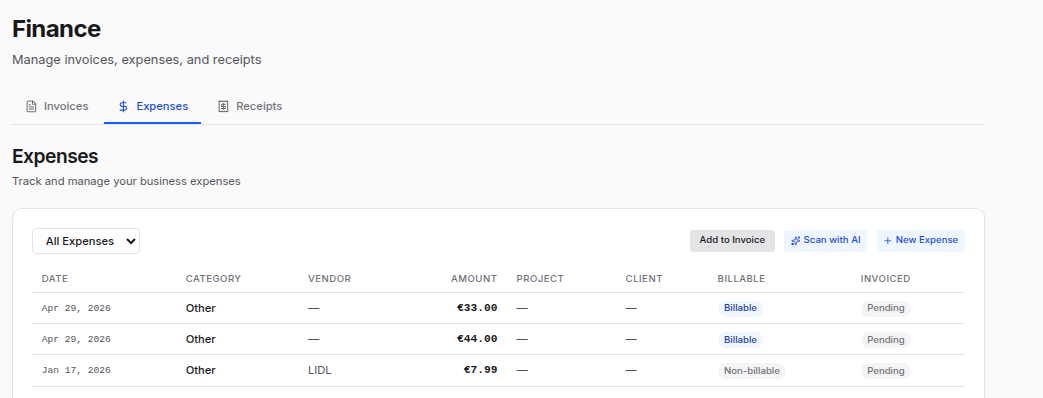The width and height of the screenshot is (1043, 398).
Task: Click the DATE column header
Action: click(55, 279)
